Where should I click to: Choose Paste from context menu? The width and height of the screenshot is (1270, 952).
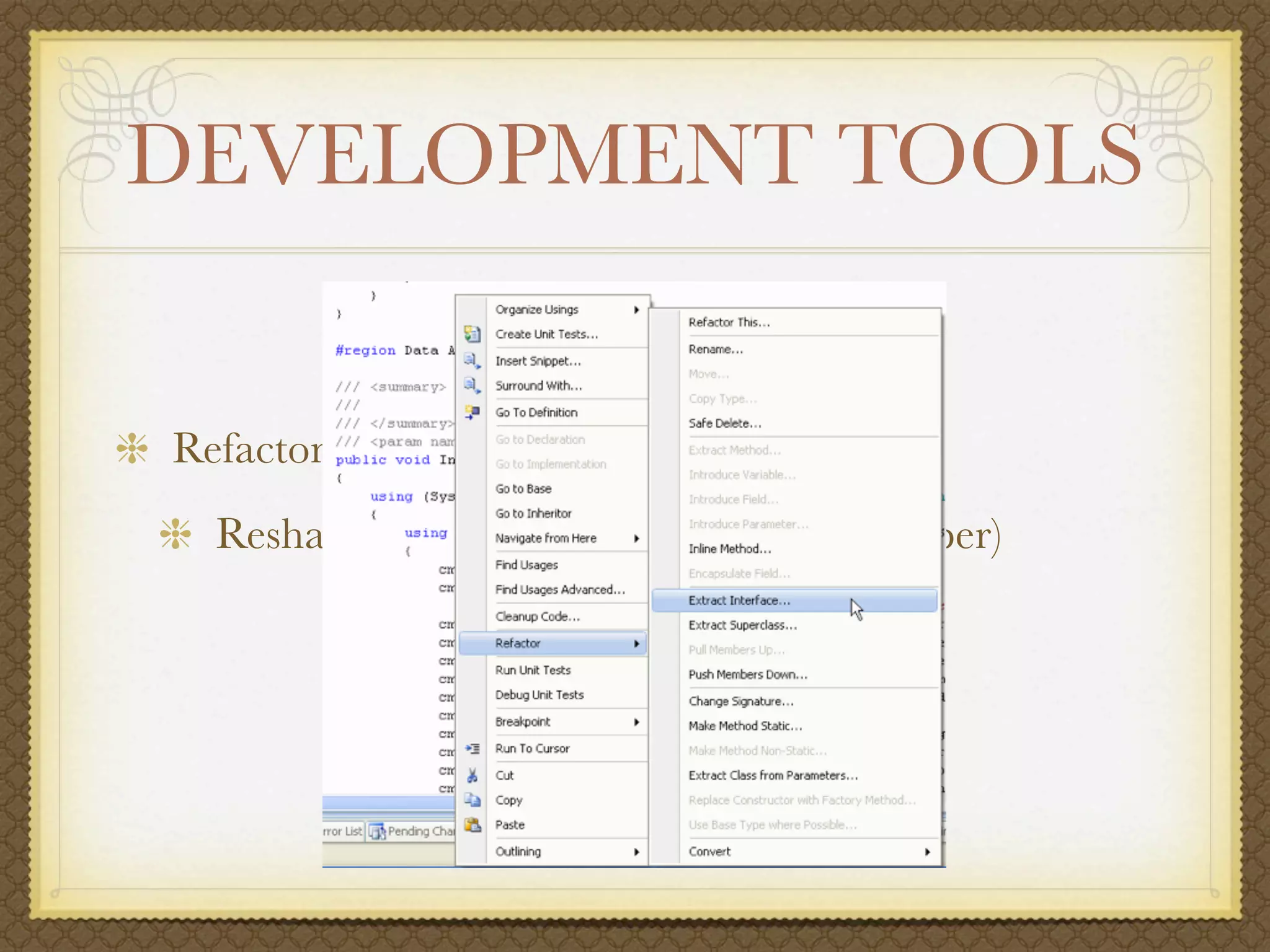click(553, 825)
